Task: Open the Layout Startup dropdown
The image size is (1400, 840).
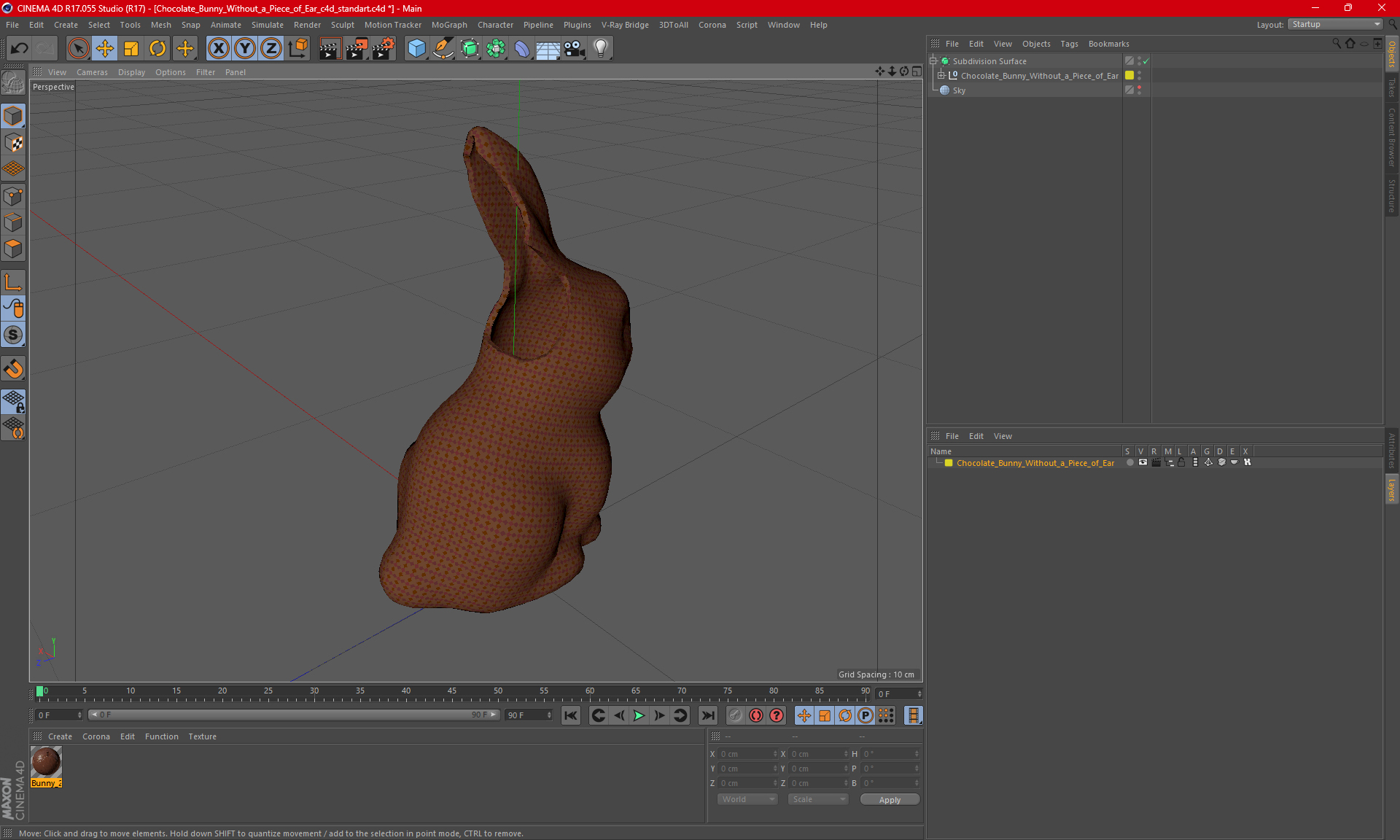Action: pos(1335,25)
